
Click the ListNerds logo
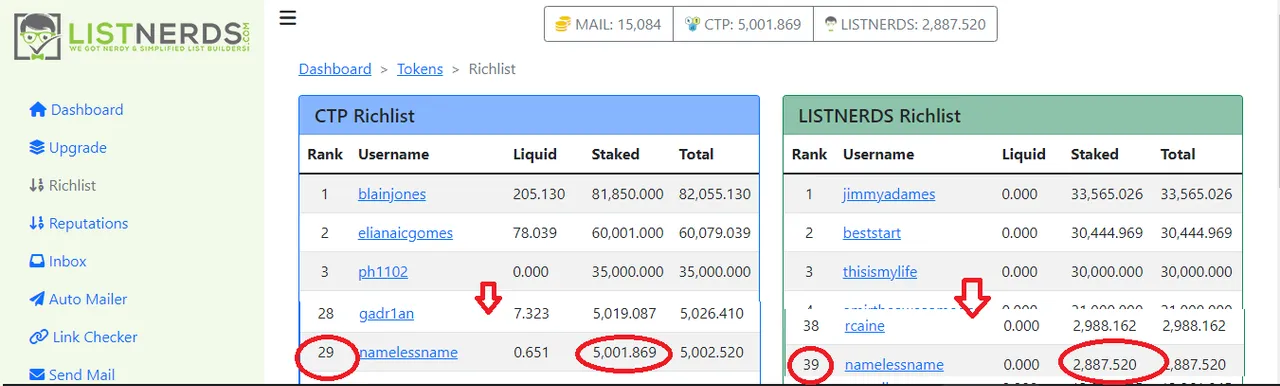[x=131, y=38]
